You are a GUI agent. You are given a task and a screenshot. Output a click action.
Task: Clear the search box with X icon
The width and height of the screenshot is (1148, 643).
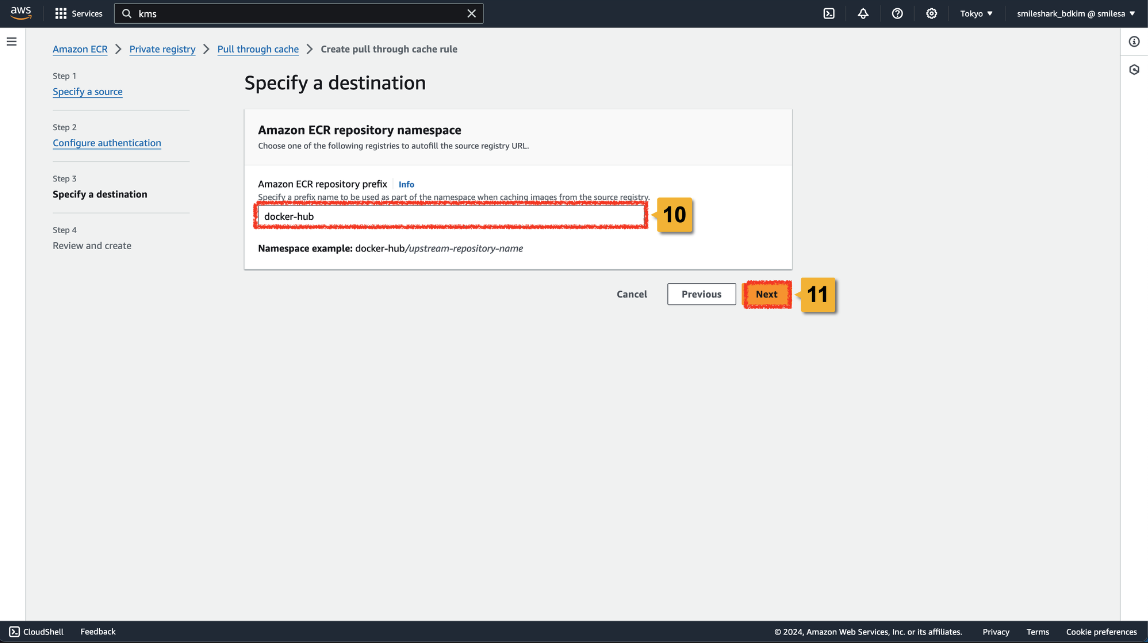click(471, 14)
